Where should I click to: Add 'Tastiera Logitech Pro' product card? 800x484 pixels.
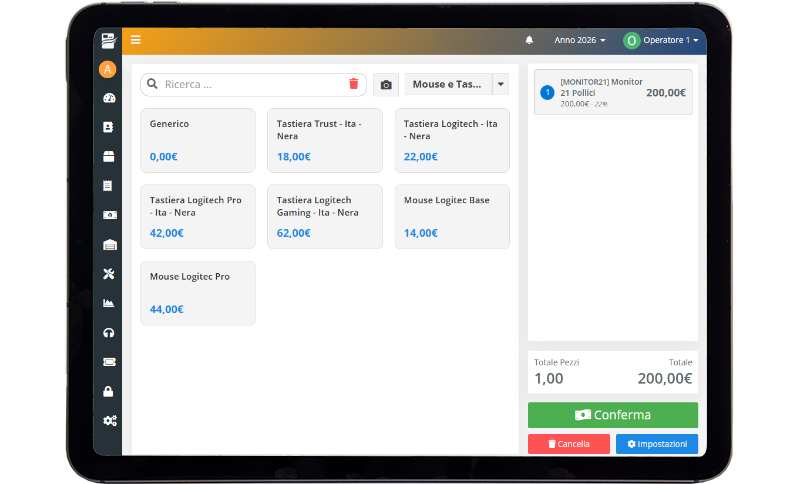tap(198, 217)
